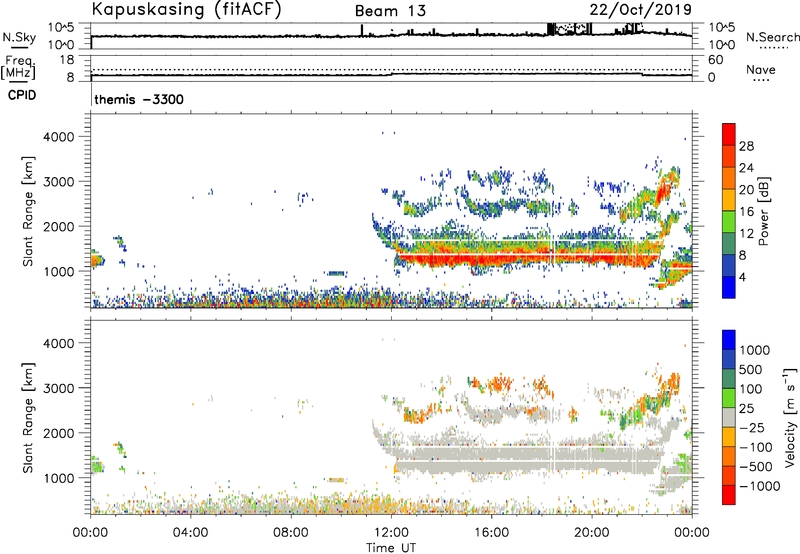This screenshot has height=554, width=800.
Task: Click the '-25' velocity colorbar tick
Action: [752, 427]
